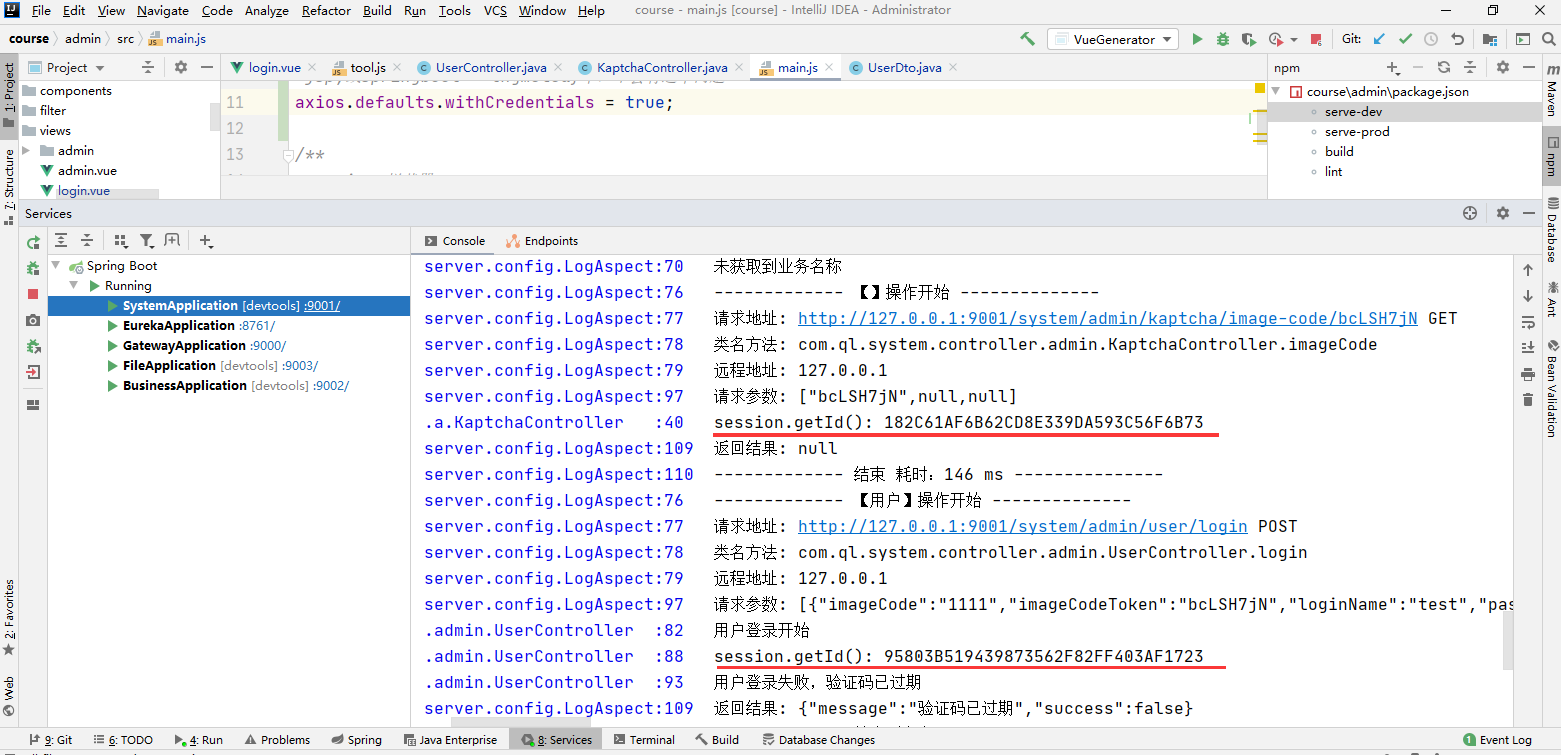This screenshot has height=755, width=1561.
Task: Switch to the UserController.java editor tab
Action: pyautogui.click(x=491, y=67)
